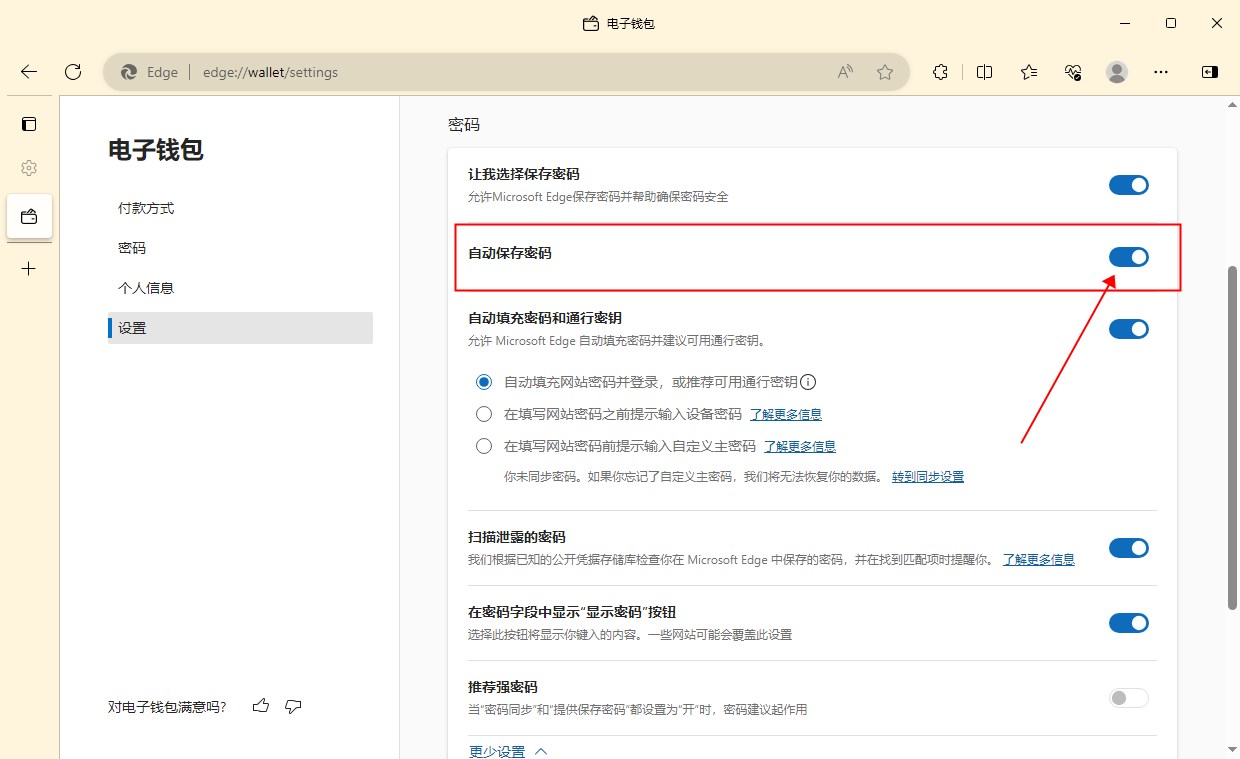Select the wallet icon in vertical sidebar
Image resolution: width=1240 pixels, height=759 pixels.
29,216
